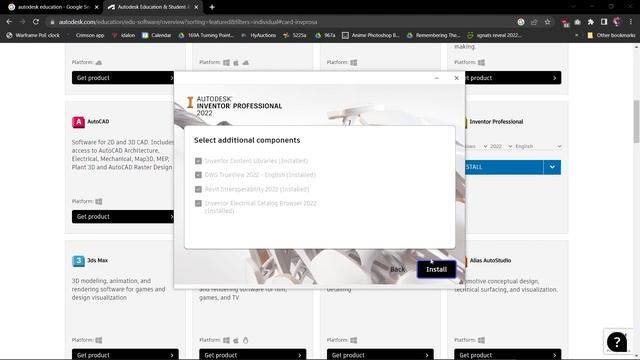The image size is (640, 360).
Task: Open the Extensions puzzle piece icon
Action: (591, 22)
